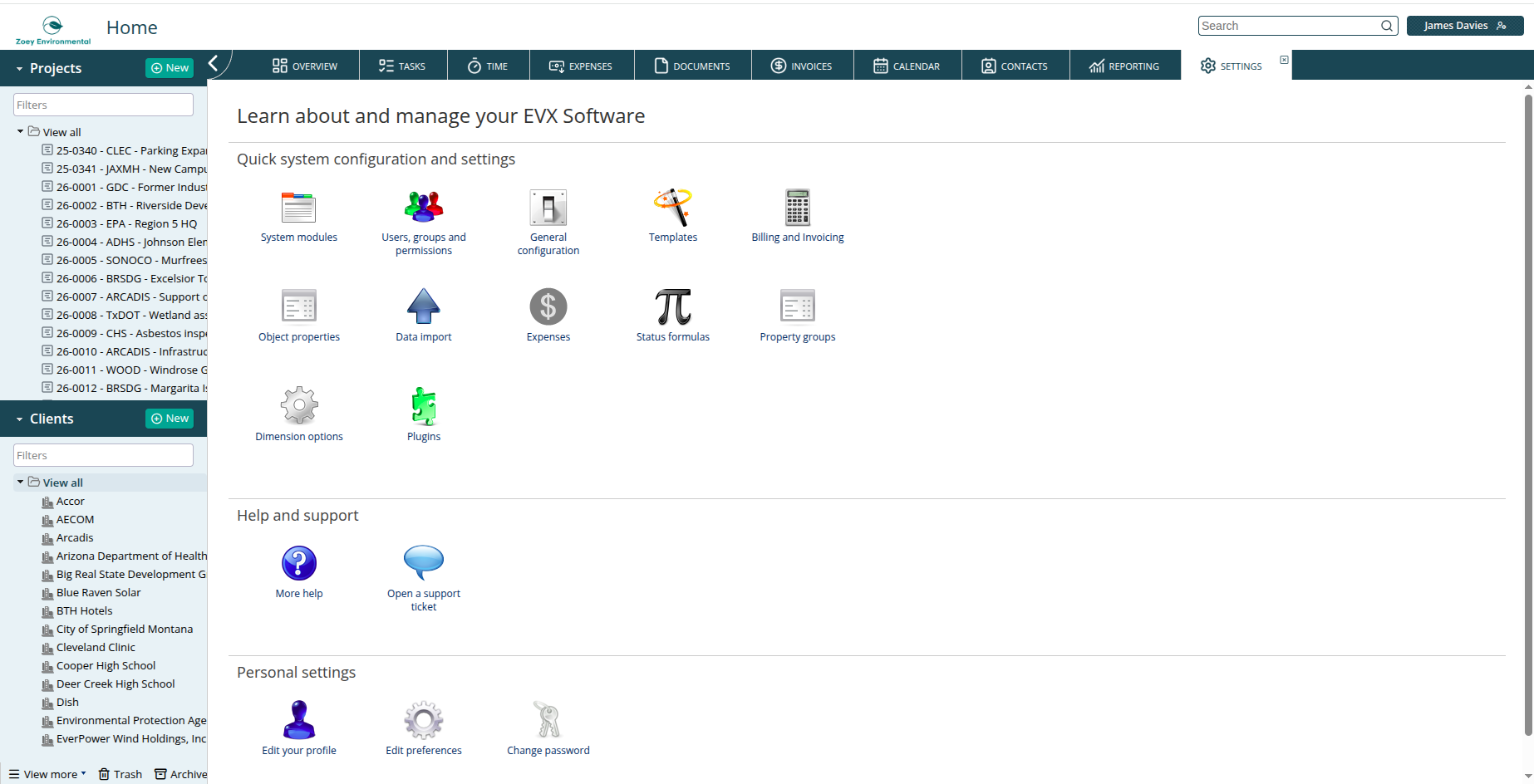
Task: Select the Cleveland Clinic client
Action: coord(96,647)
